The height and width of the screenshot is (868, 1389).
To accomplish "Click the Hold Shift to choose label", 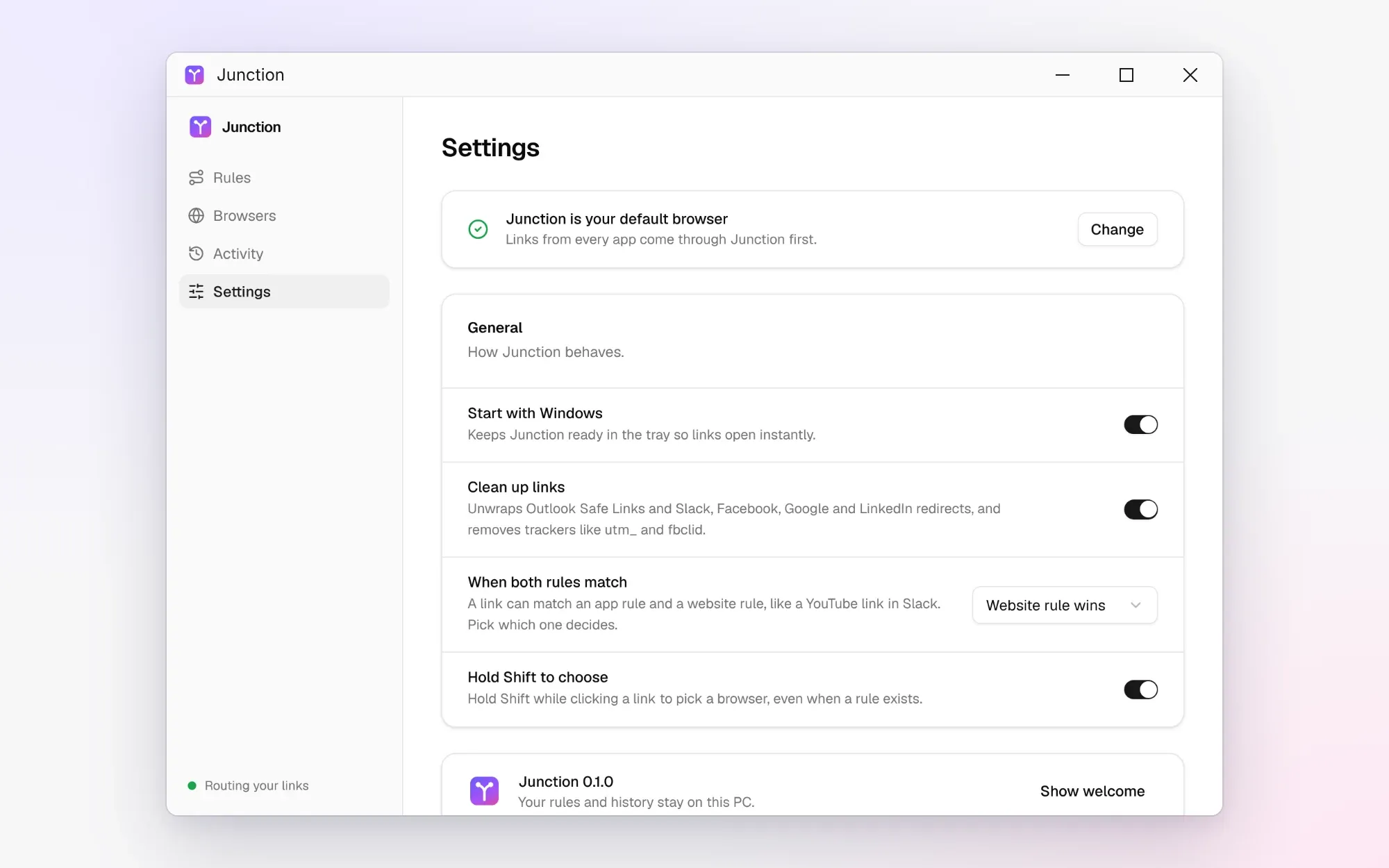I will 538,677.
